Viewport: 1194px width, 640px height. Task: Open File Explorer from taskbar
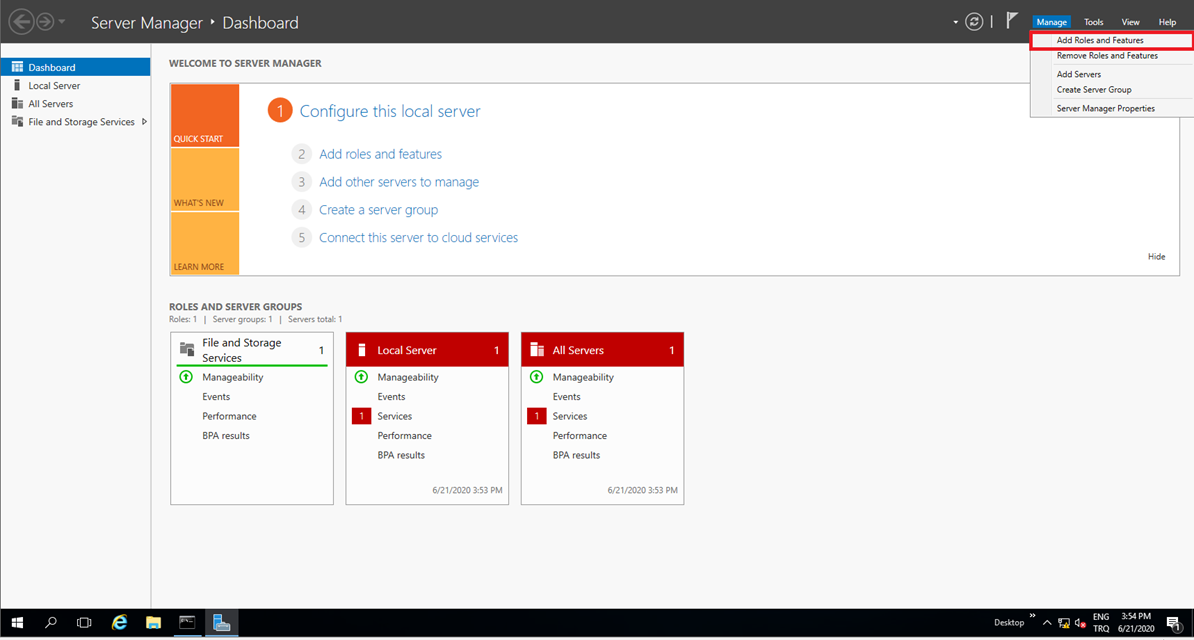(x=154, y=622)
